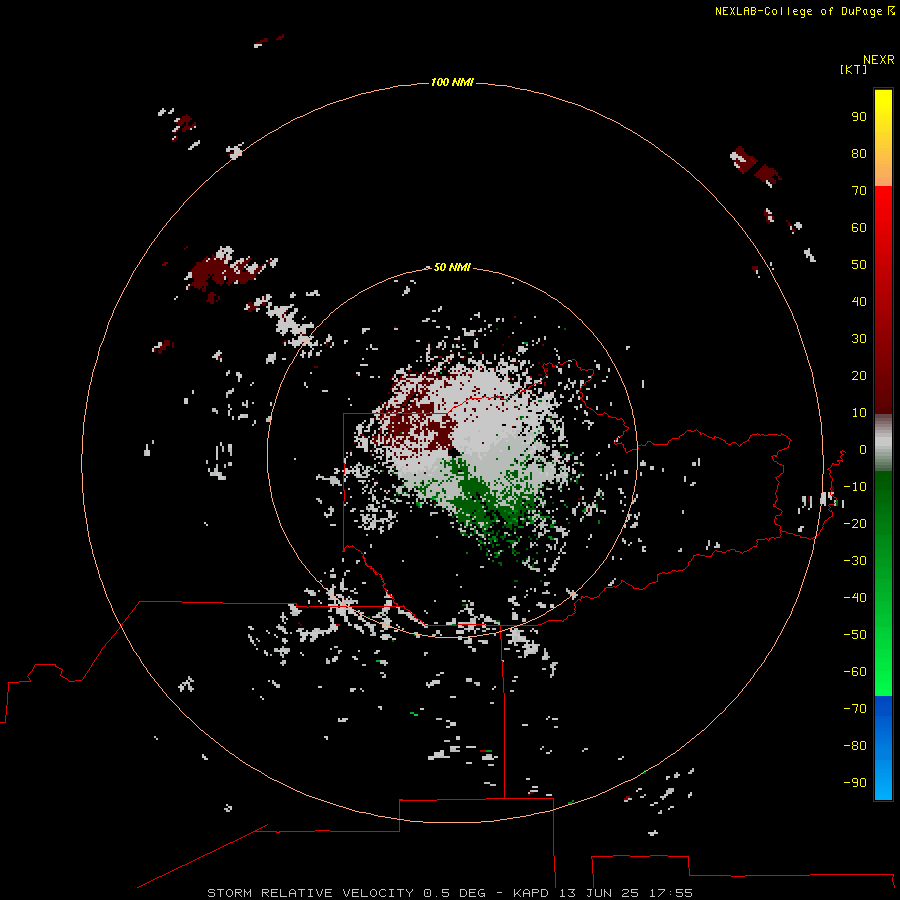This screenshot has height=900, width=900.
Task: Click the 40 value on velocity scale
Action: [859, 302]
